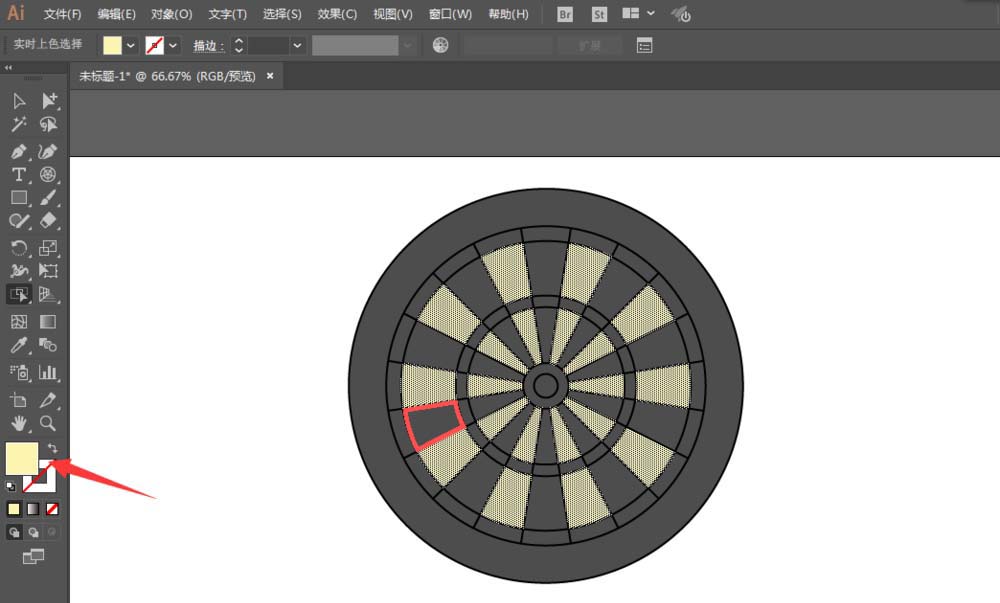Select the Scale tool

tap(48, 247)
